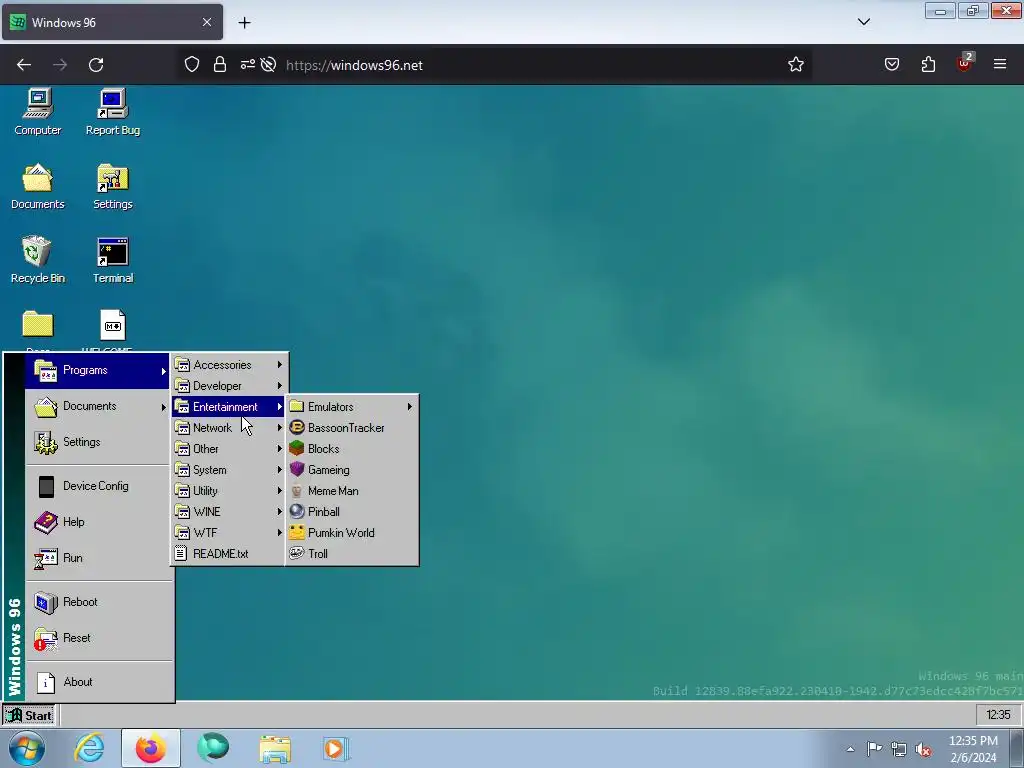Expand the System program folder
Viewport: 1024px width, 768px height.
(x=229, y=470)
